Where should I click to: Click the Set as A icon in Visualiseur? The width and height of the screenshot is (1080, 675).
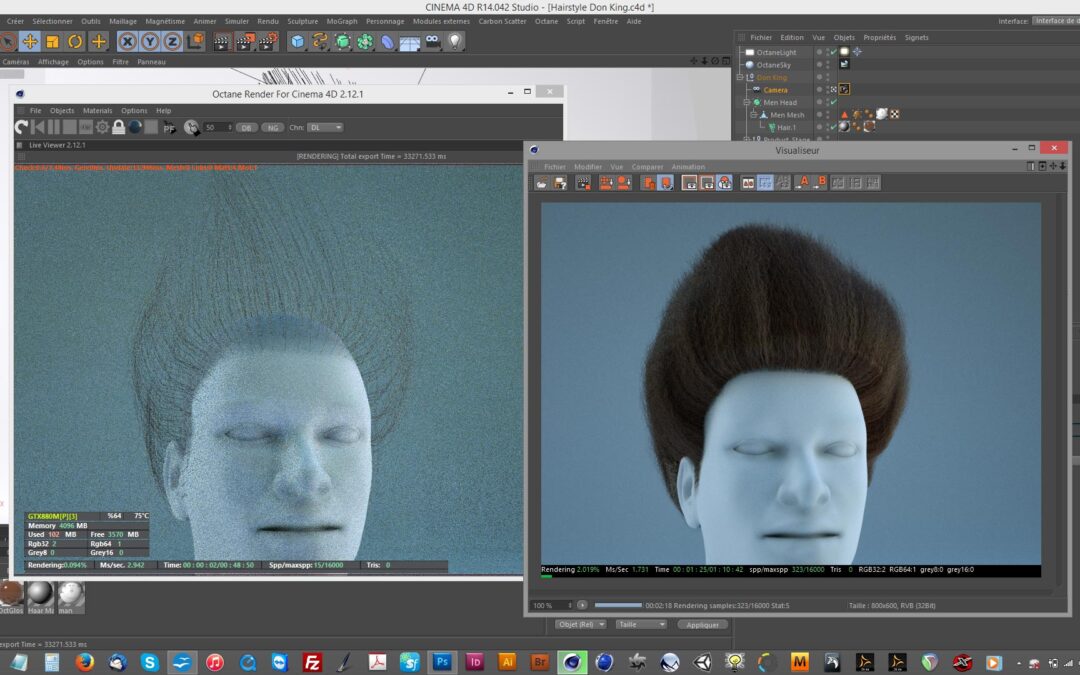(802, 183)
